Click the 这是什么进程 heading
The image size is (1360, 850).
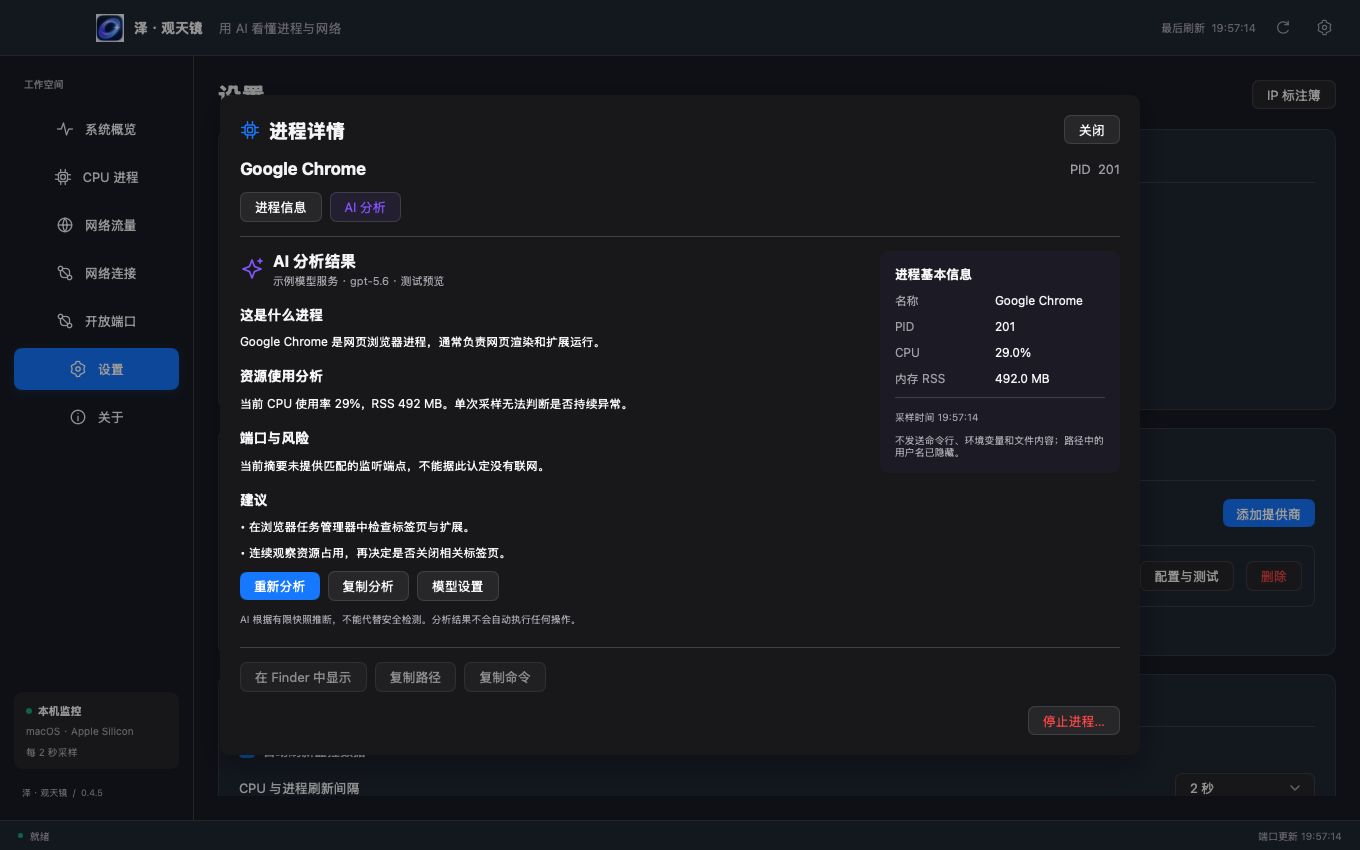click(x=281, y=315)
